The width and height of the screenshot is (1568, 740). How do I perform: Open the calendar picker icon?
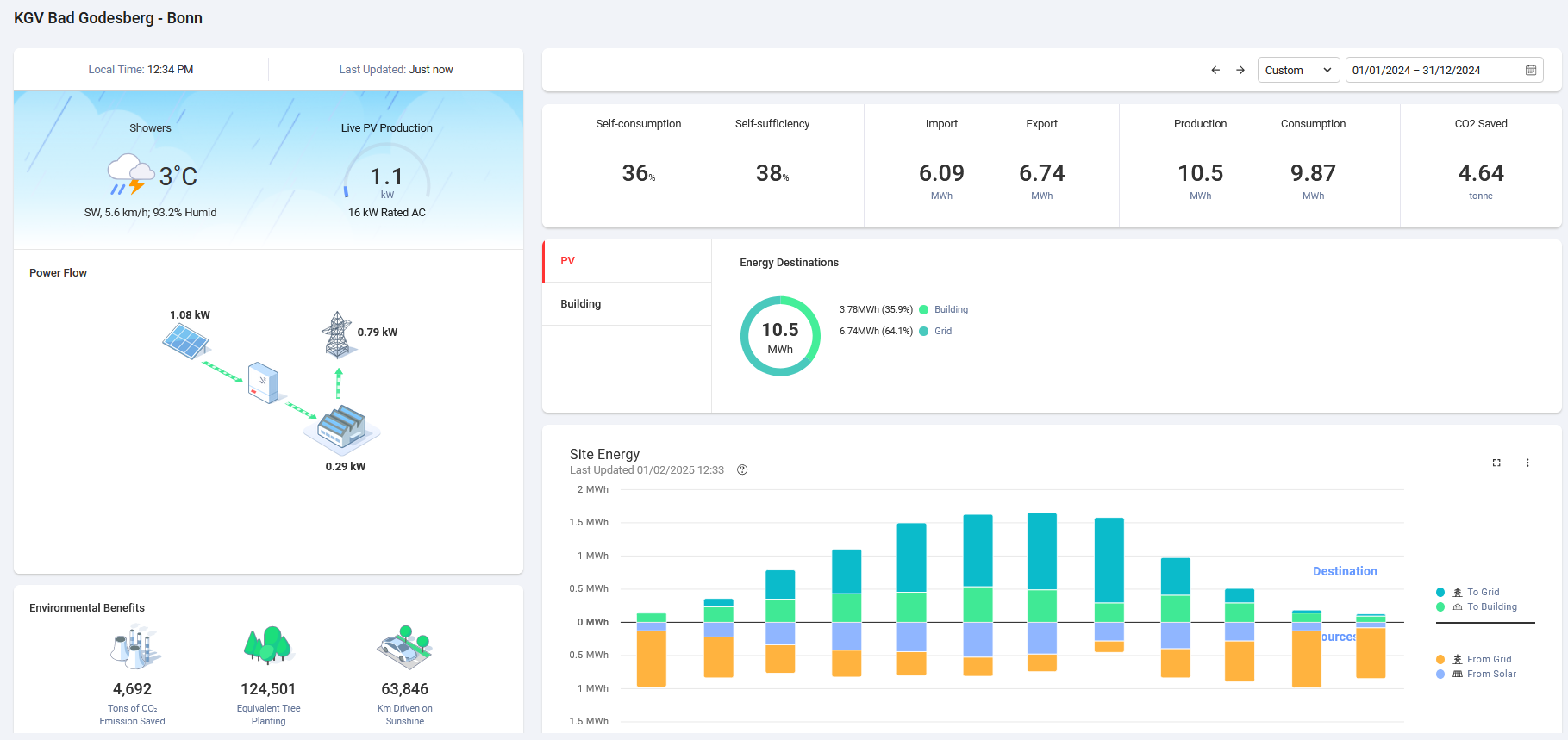point(1531,70)
